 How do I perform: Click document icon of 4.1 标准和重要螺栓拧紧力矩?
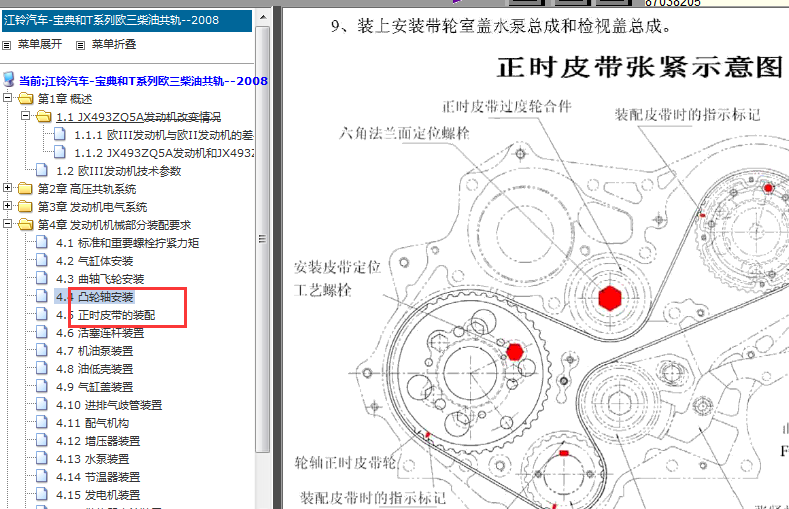42,242
